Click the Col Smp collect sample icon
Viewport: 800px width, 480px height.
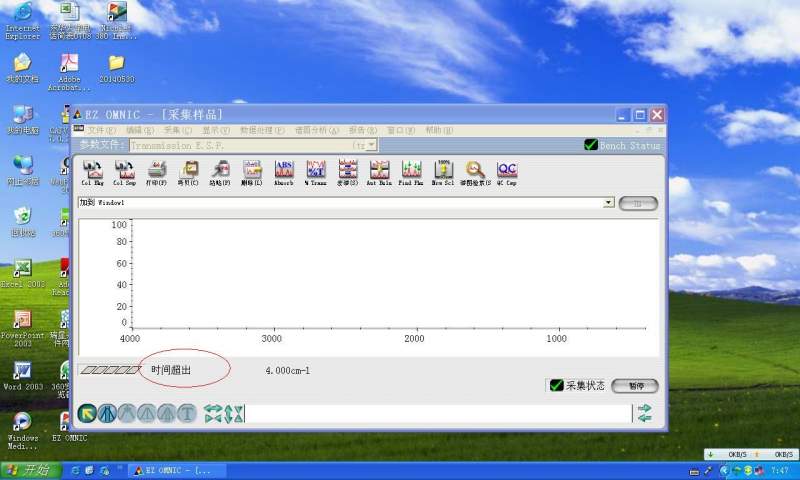[x=124, y=173]
